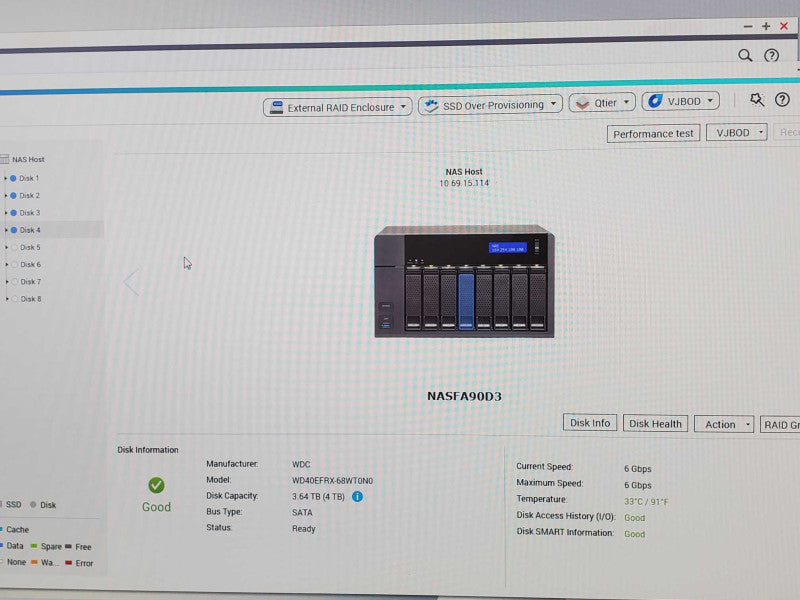Click the Manufacturer value WDC

pos(301,464)
